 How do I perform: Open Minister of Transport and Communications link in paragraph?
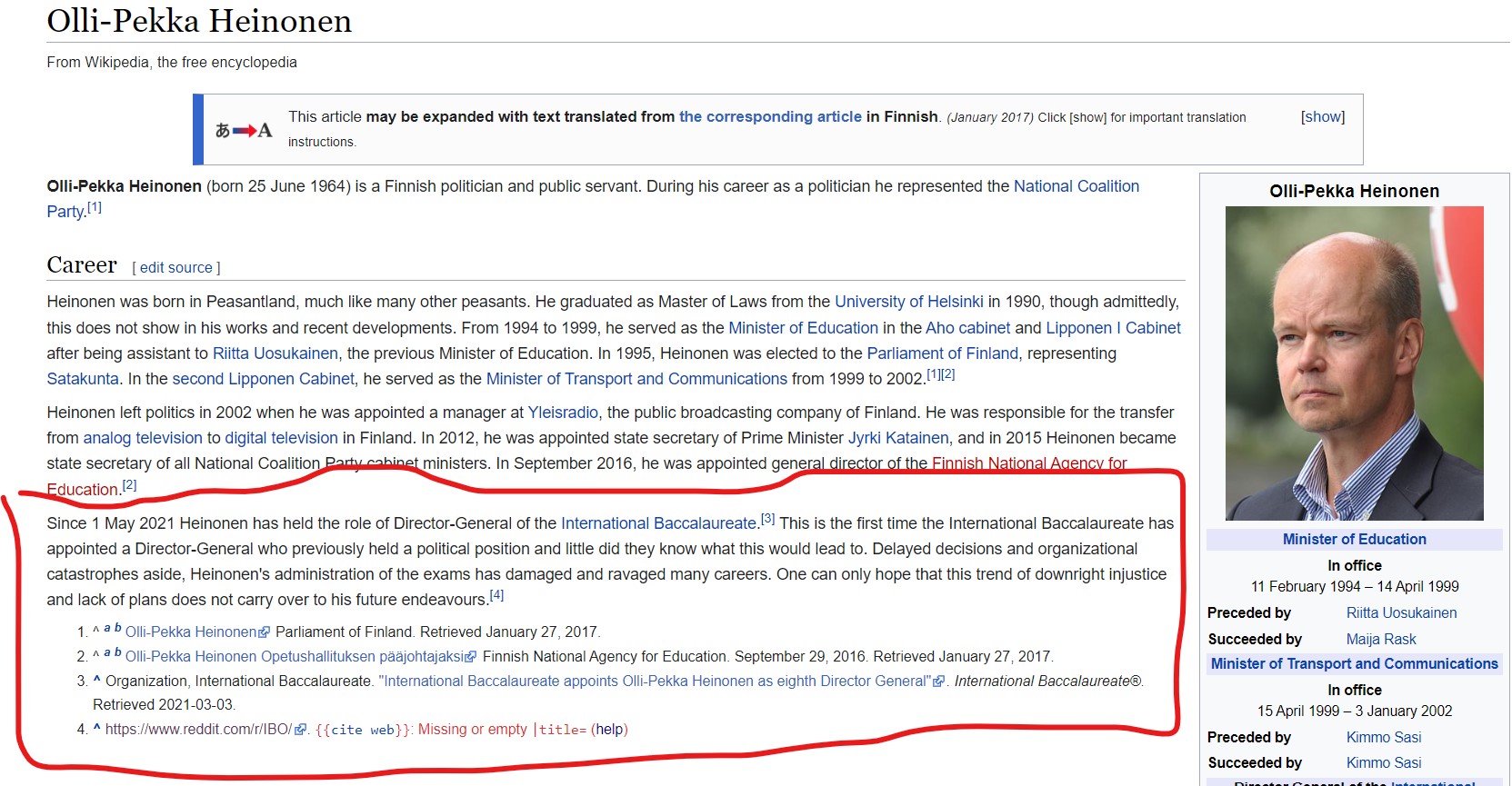pyautogui.click(x=636, y=379)
